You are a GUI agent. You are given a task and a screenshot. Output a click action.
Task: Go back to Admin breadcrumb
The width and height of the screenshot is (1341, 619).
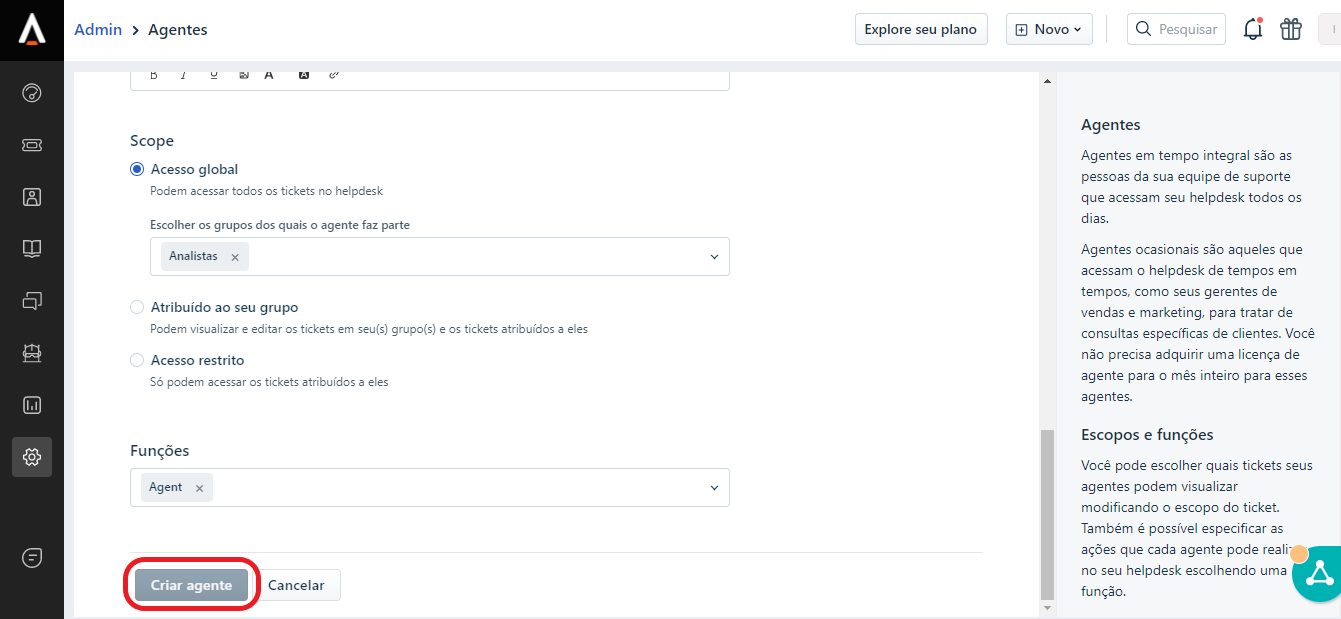coord(98,30)
